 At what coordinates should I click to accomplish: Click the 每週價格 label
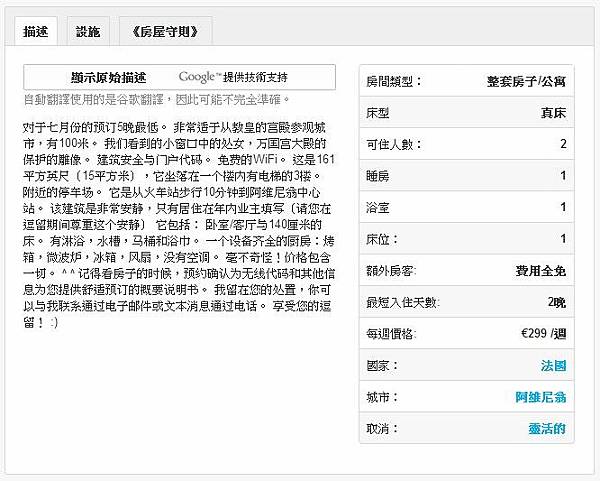click(x=391, y=334)
